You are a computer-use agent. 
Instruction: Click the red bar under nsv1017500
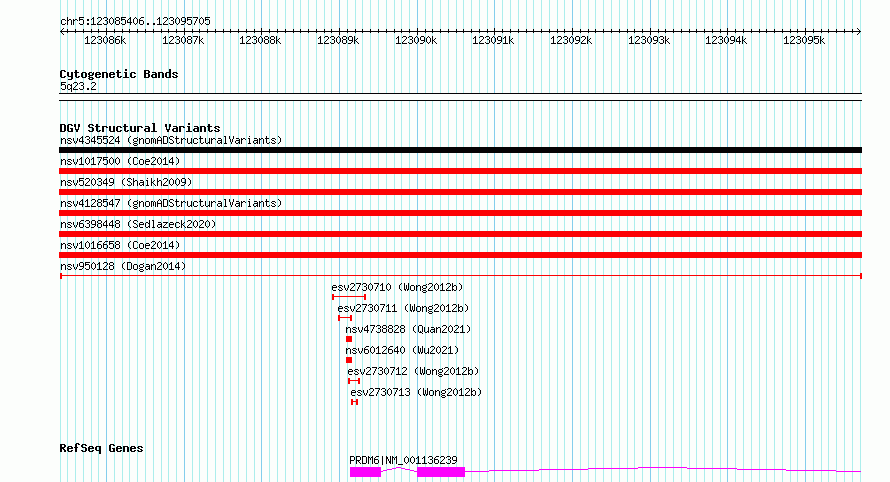pos(460,171)
